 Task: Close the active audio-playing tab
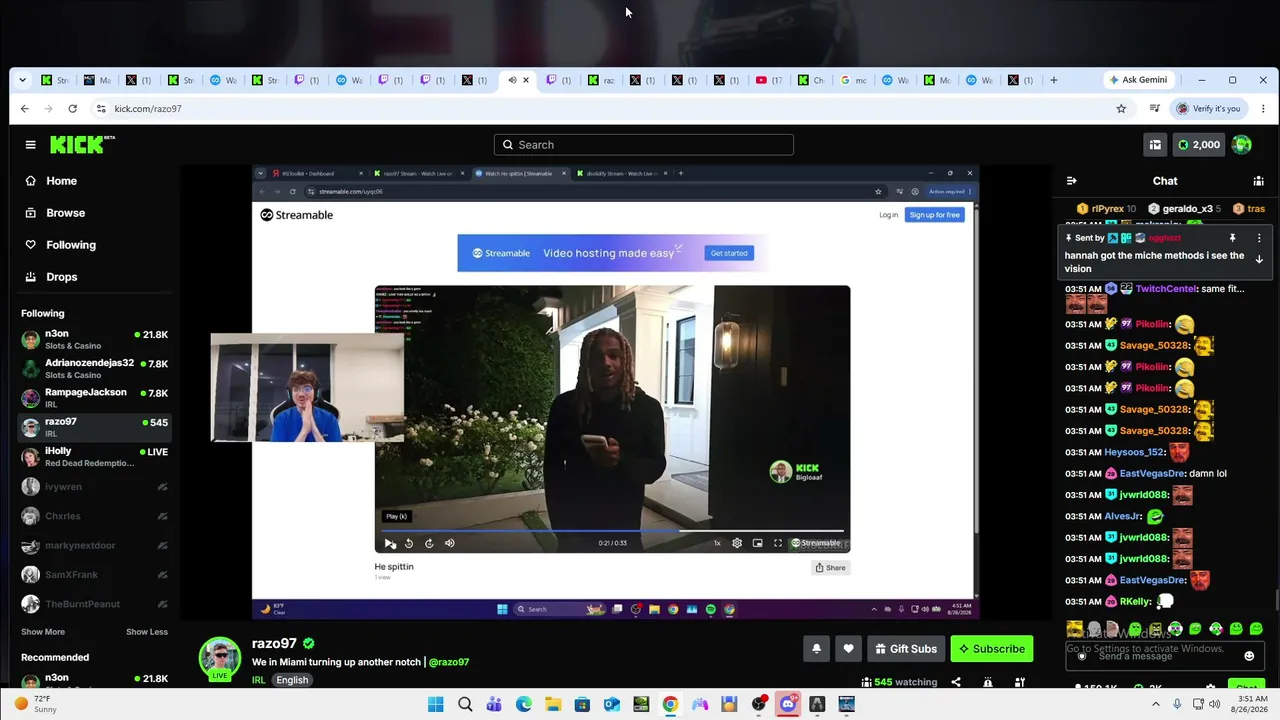pos(526,80)
